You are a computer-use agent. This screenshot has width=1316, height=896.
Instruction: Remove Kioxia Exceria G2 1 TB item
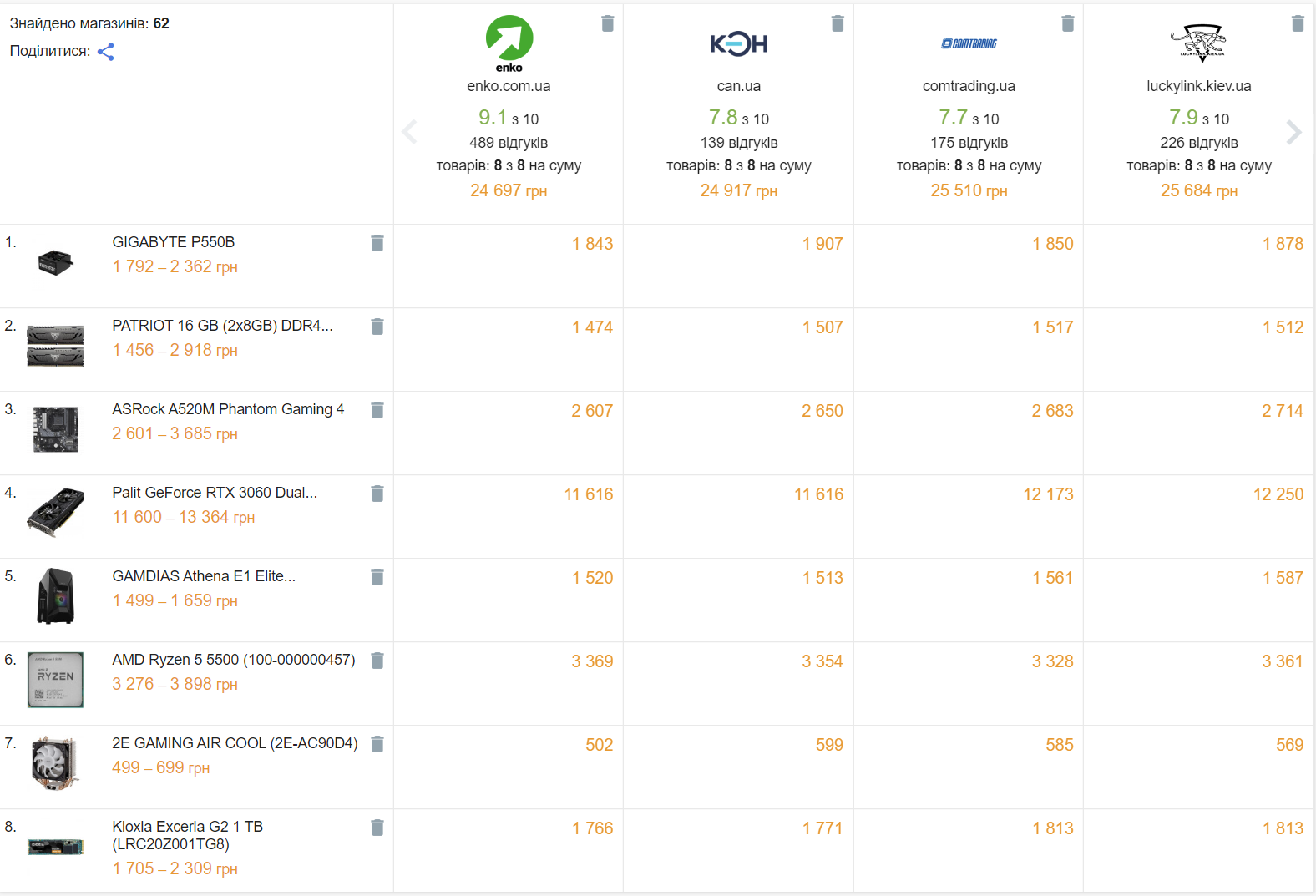coord(377,828)
